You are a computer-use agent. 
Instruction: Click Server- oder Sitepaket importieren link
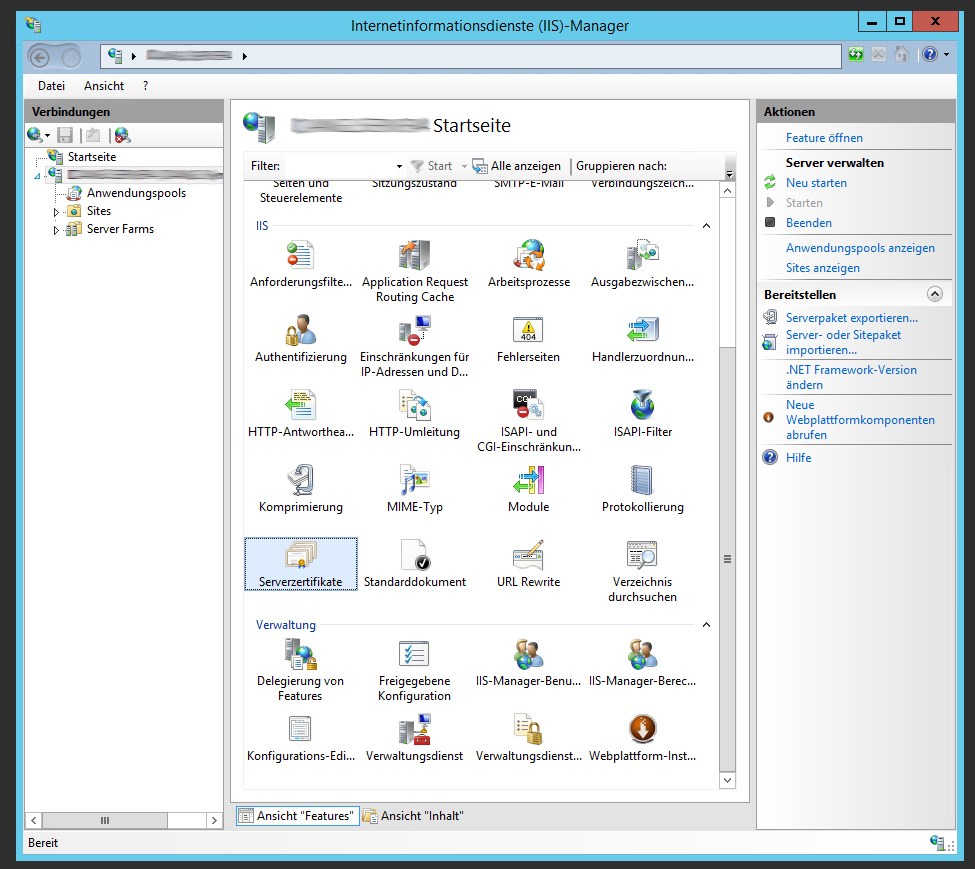coord(843,343)
